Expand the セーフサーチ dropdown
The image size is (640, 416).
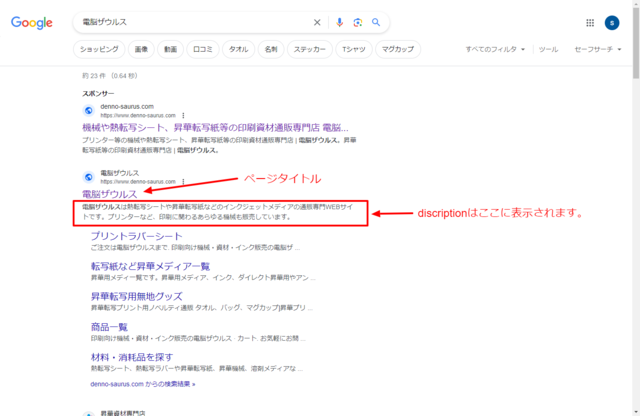[598, 49]
